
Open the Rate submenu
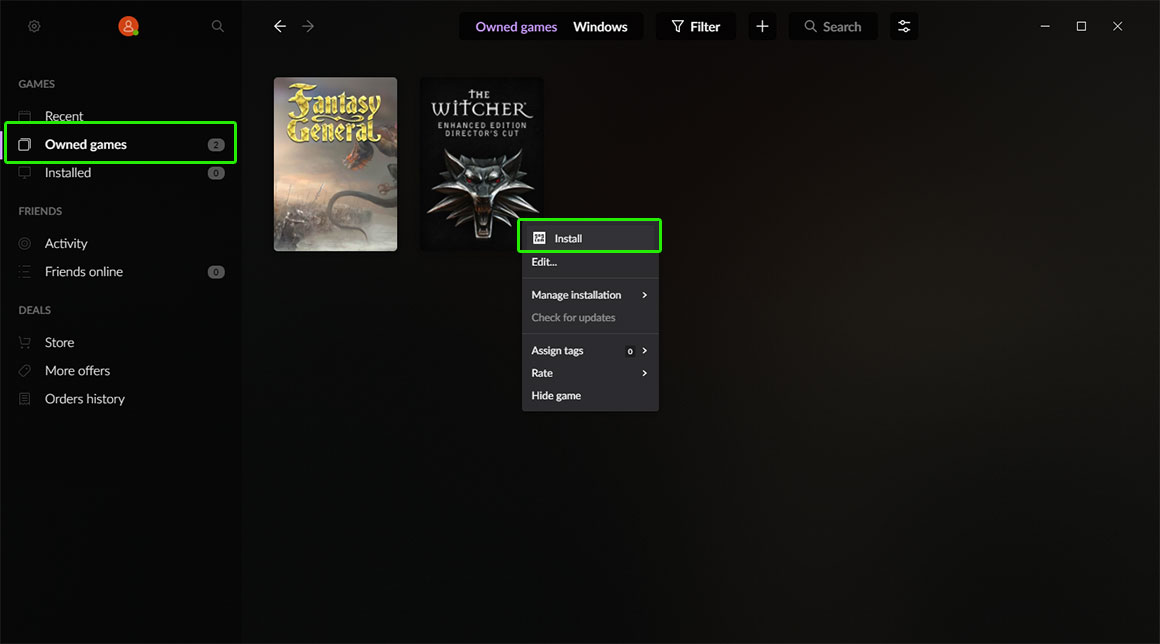point(541,372)
